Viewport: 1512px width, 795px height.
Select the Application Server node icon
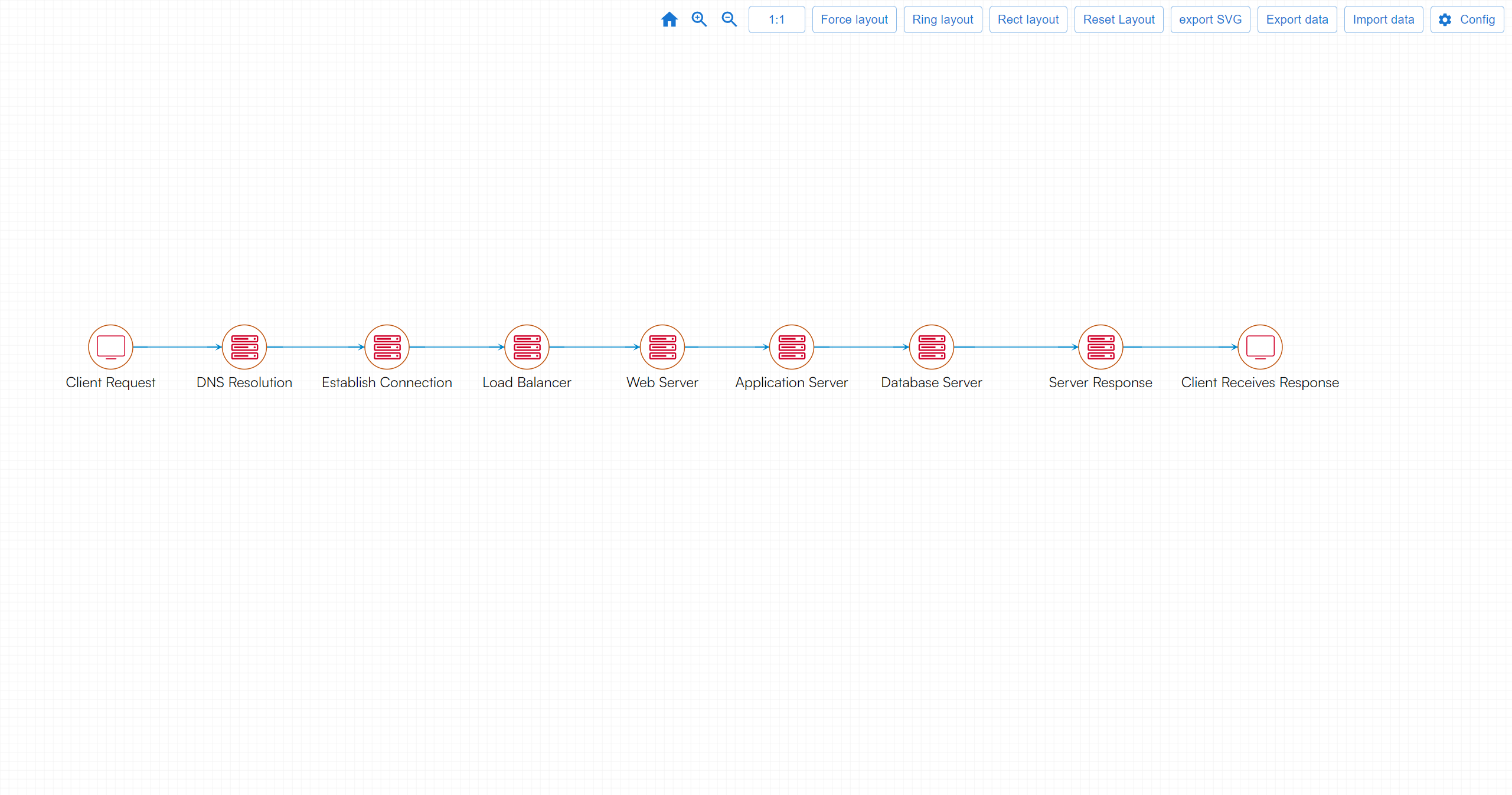(792, 347)
